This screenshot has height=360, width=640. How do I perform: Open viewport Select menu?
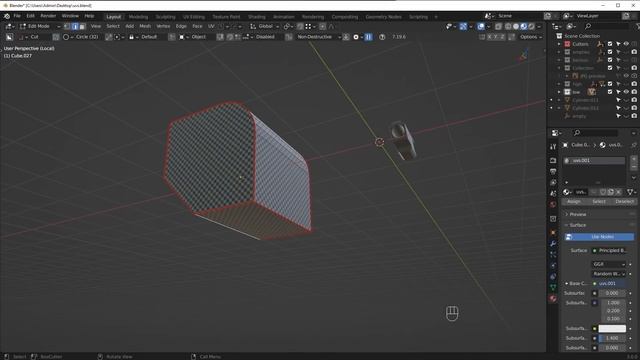pyautogui.click(x=113, y=26)
